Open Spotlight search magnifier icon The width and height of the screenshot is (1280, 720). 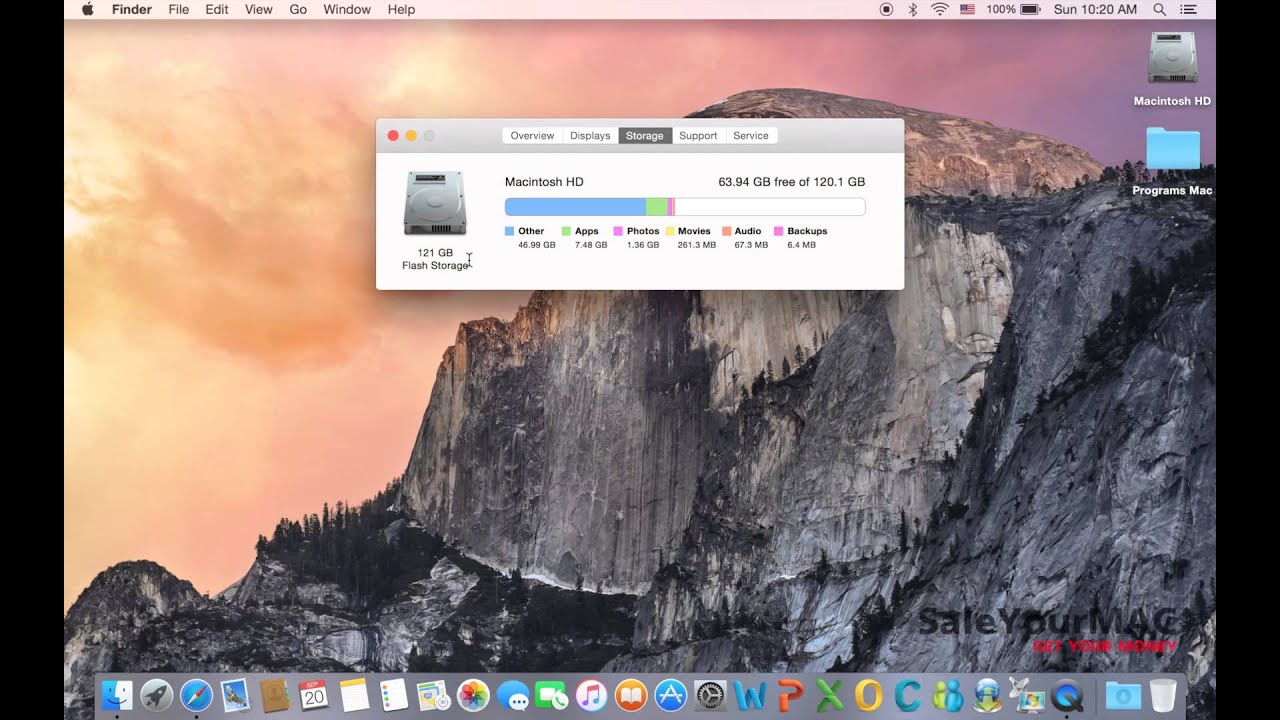coord(1160,9)
